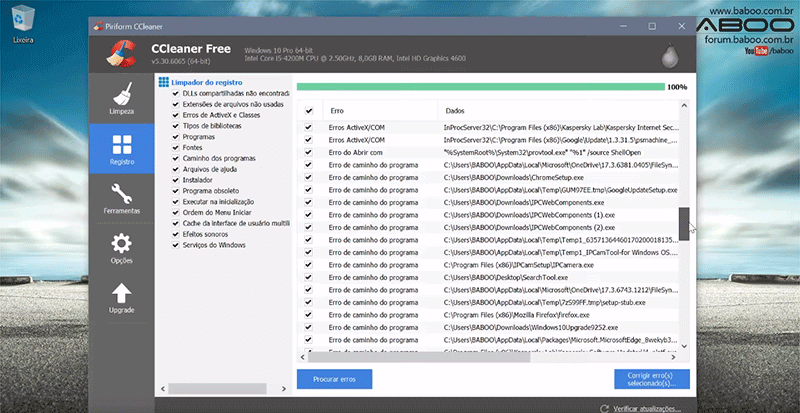
Task: Uncheck the firefox.exe result row
Action: (308, 315)
